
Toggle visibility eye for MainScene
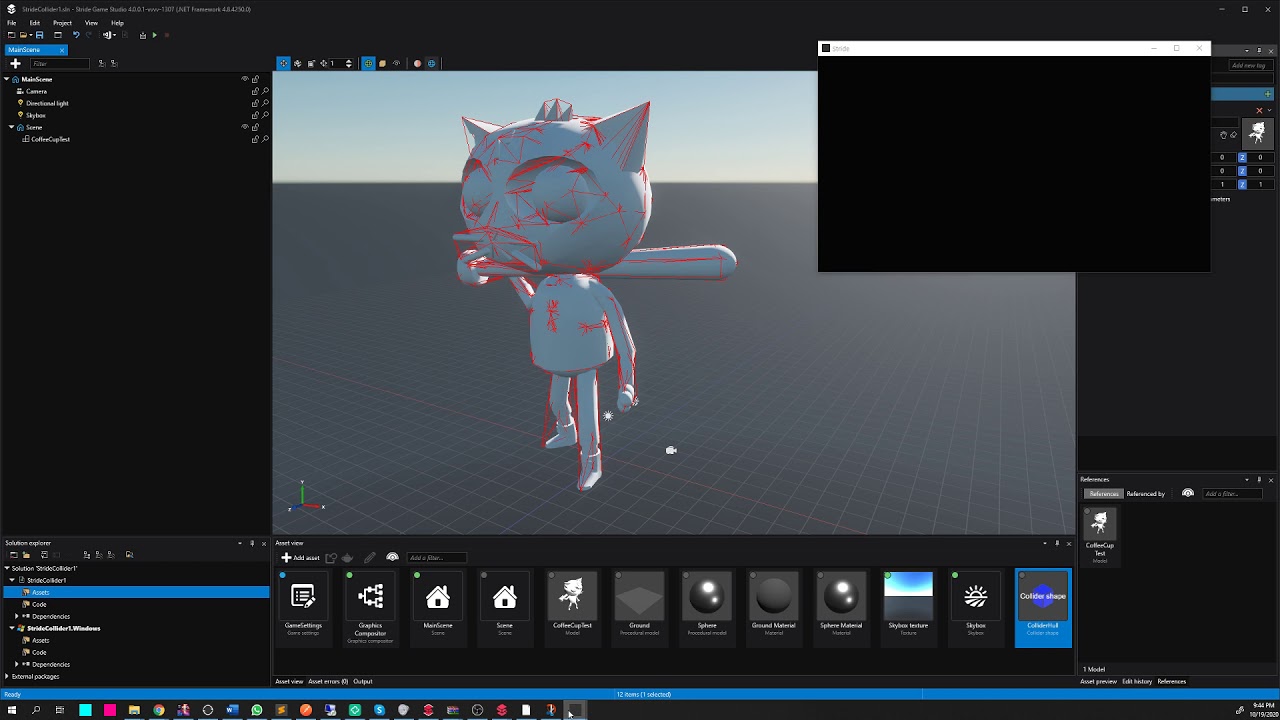(245, 79)
